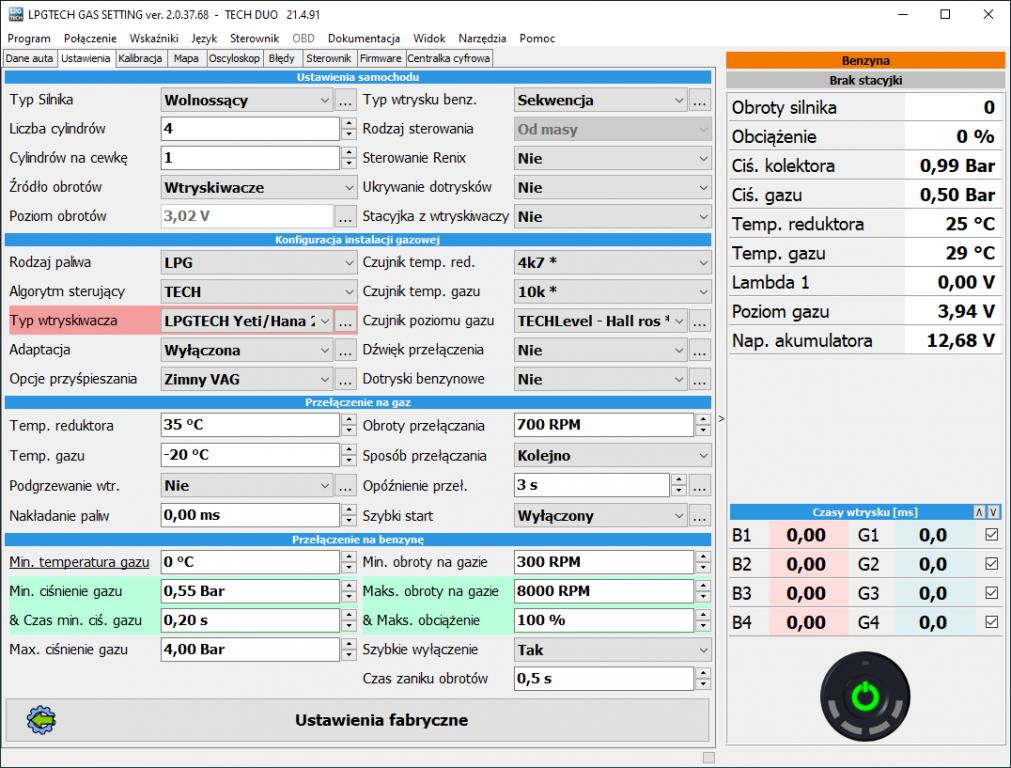Switch to the Centralka cyfrowa tab
This screenshot has width=1011, height=768.
point(449,58)
